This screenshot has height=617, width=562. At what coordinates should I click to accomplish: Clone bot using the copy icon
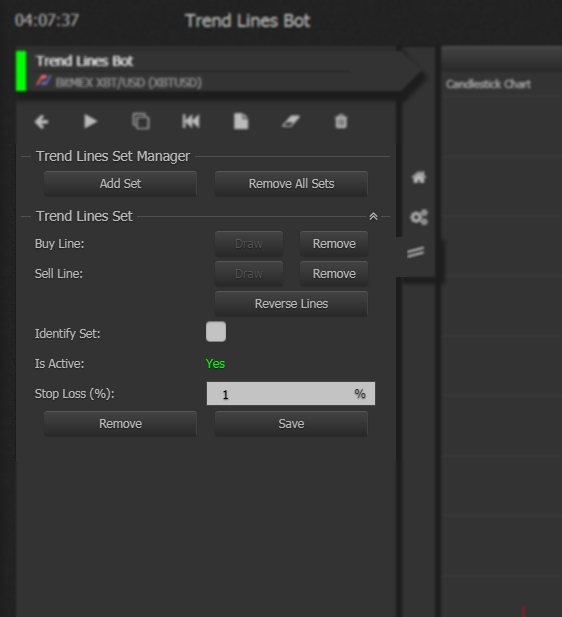(x=141, y=121)
